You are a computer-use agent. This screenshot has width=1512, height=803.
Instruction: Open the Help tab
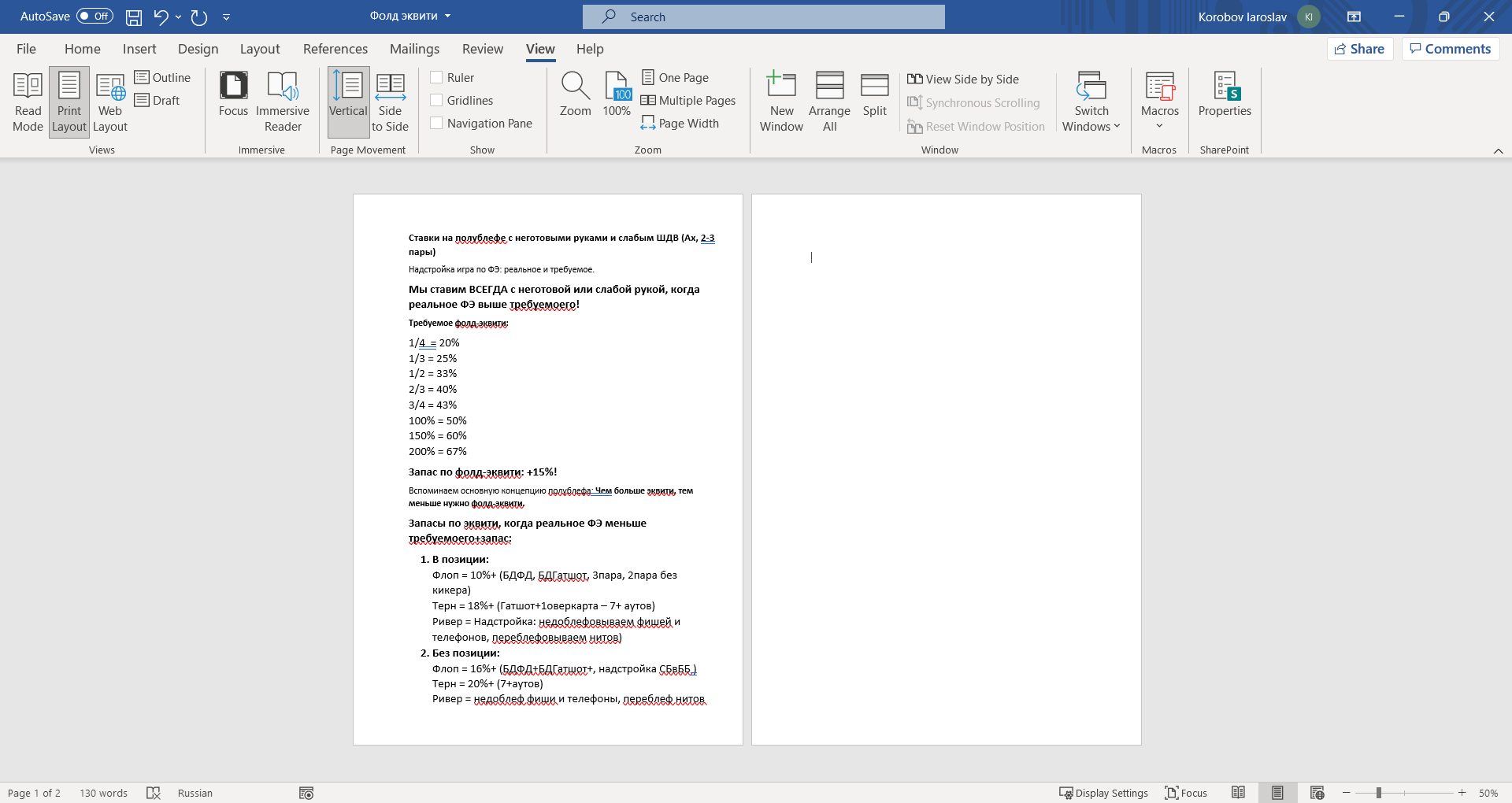click(x=590, y=49)
